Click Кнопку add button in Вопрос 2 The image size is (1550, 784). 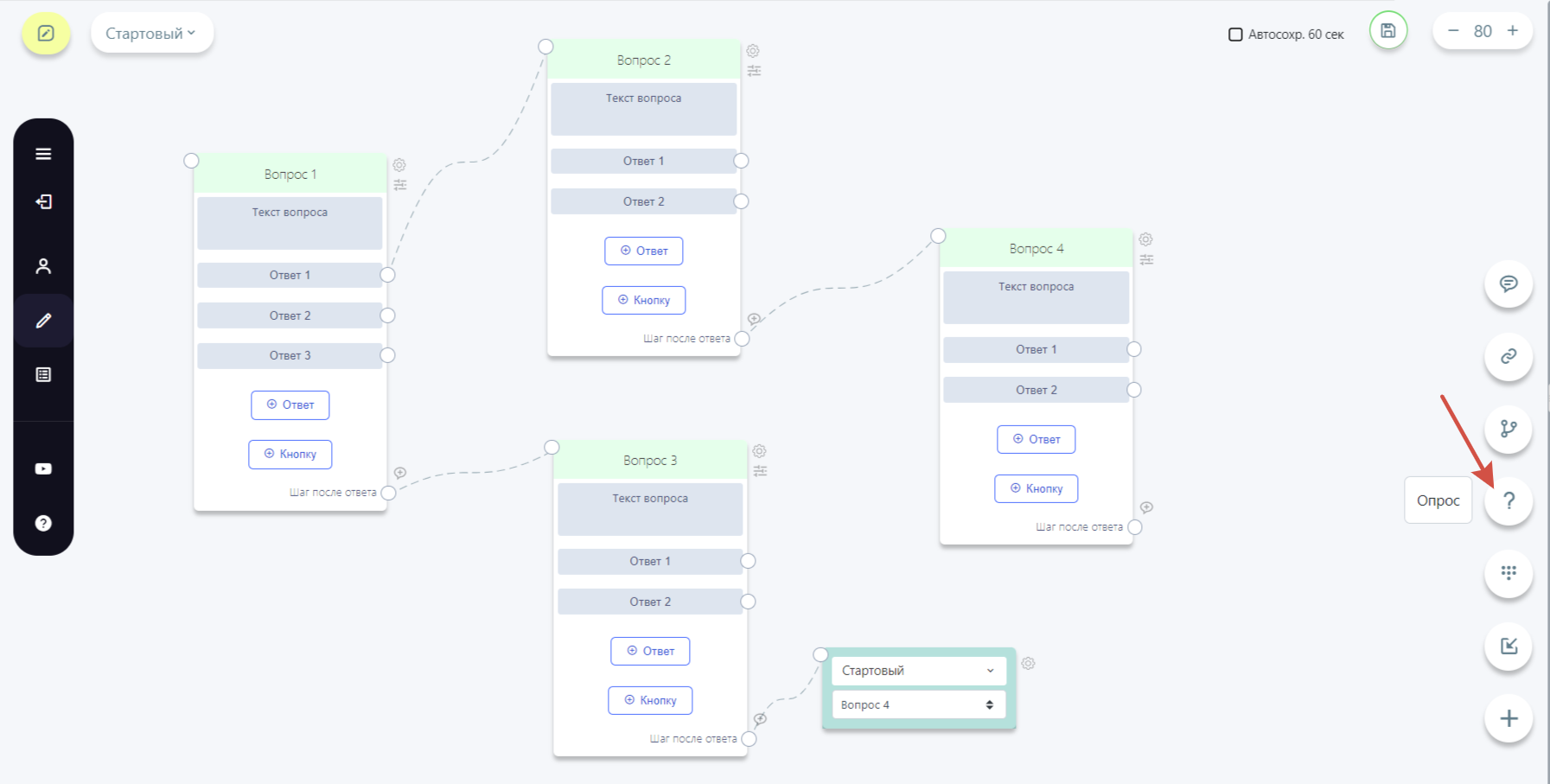click(644, 301)
